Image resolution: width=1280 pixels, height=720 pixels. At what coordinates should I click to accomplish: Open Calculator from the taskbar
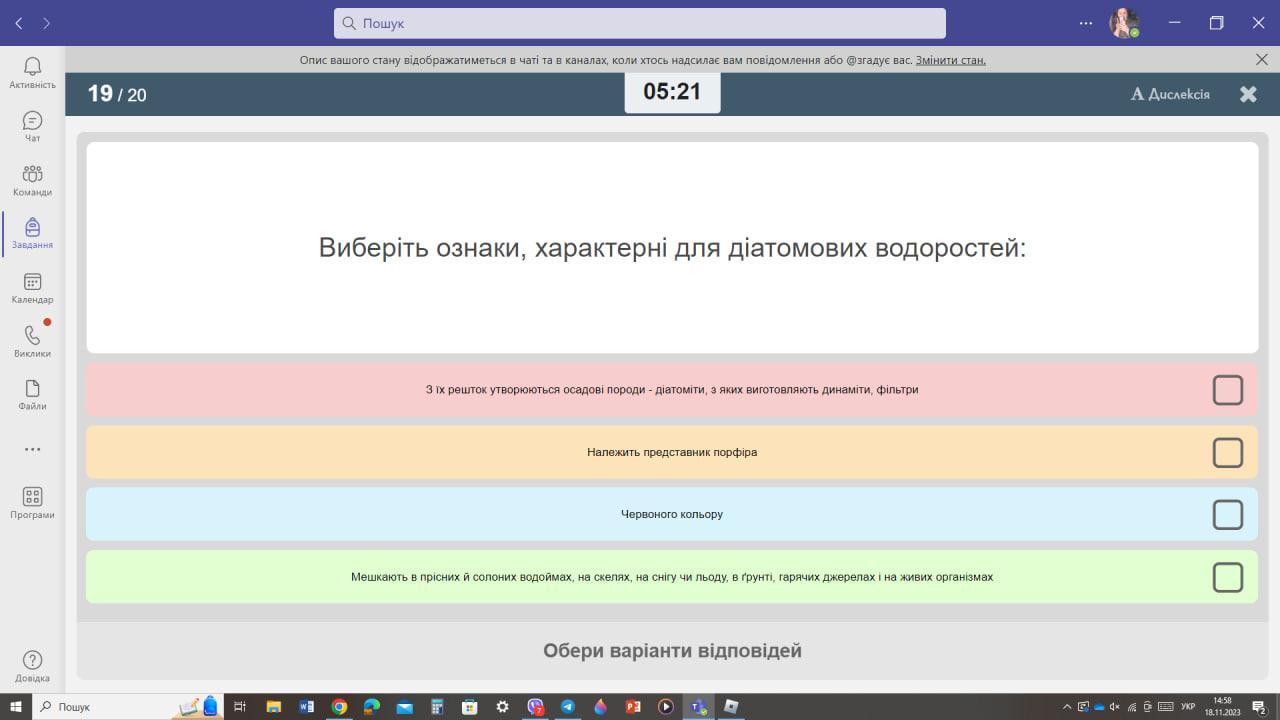pos(437,707)
